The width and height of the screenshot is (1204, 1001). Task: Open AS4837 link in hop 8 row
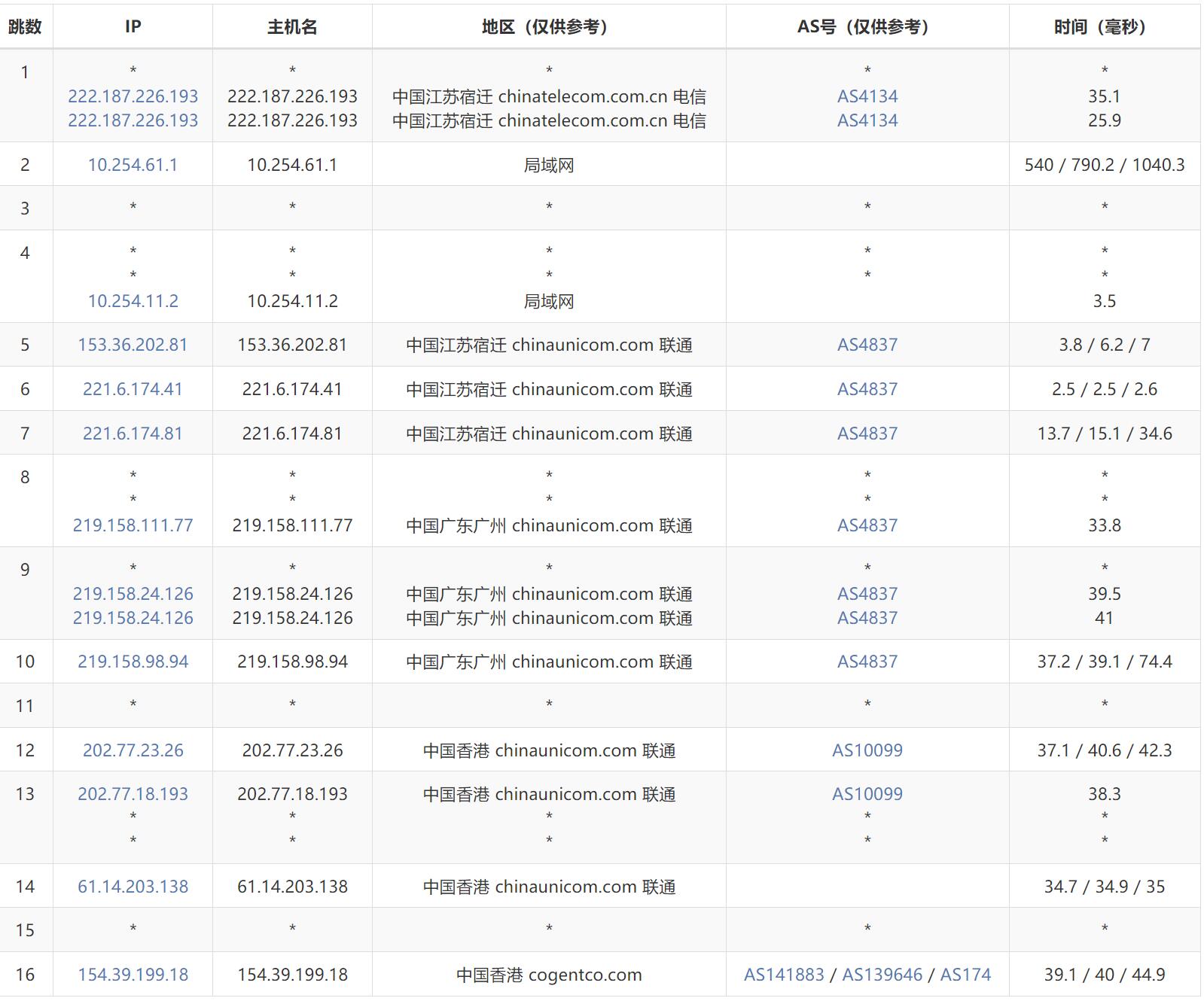(867, 525)
